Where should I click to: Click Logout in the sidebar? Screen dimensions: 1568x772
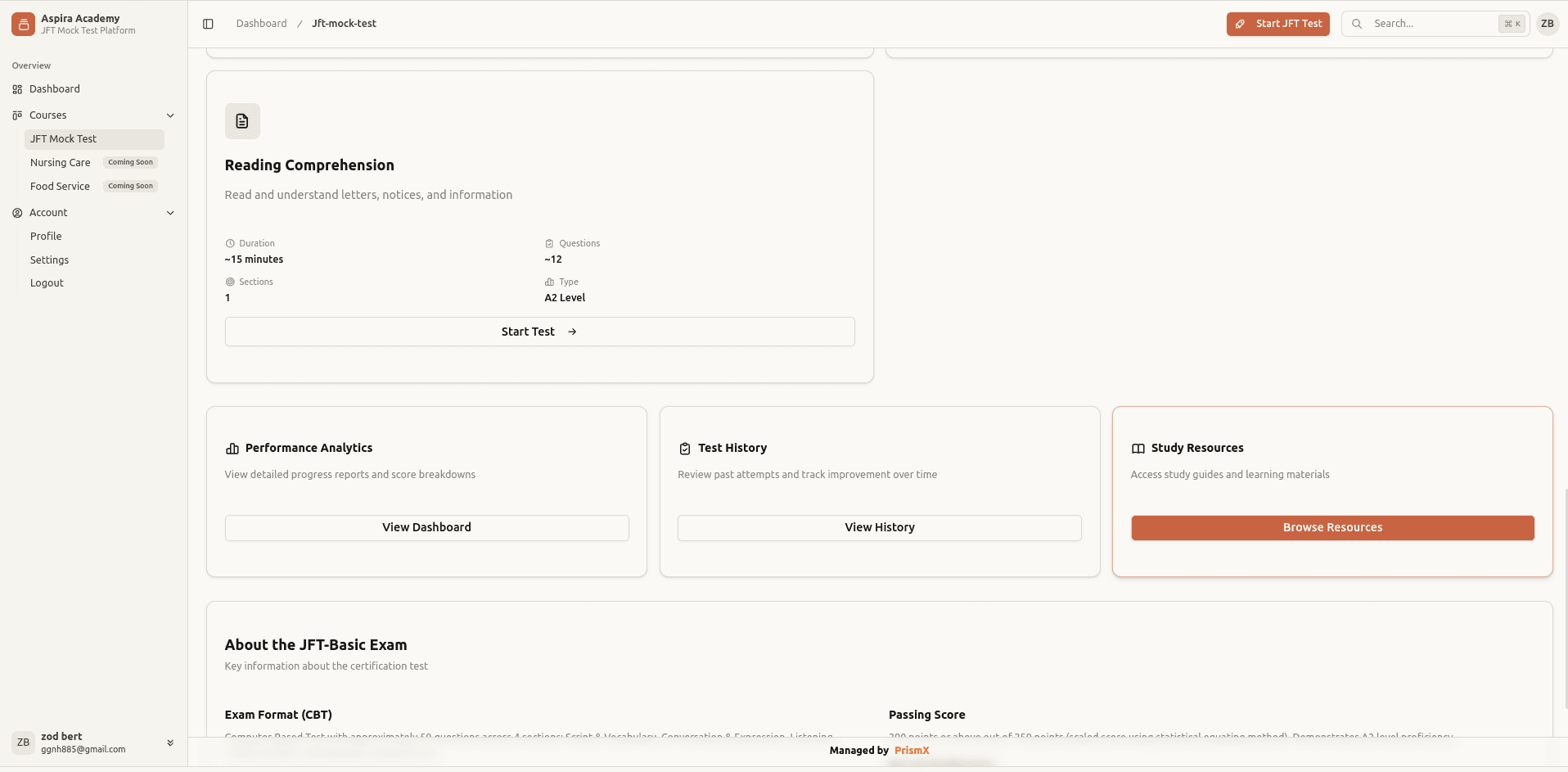coord(94,283)
